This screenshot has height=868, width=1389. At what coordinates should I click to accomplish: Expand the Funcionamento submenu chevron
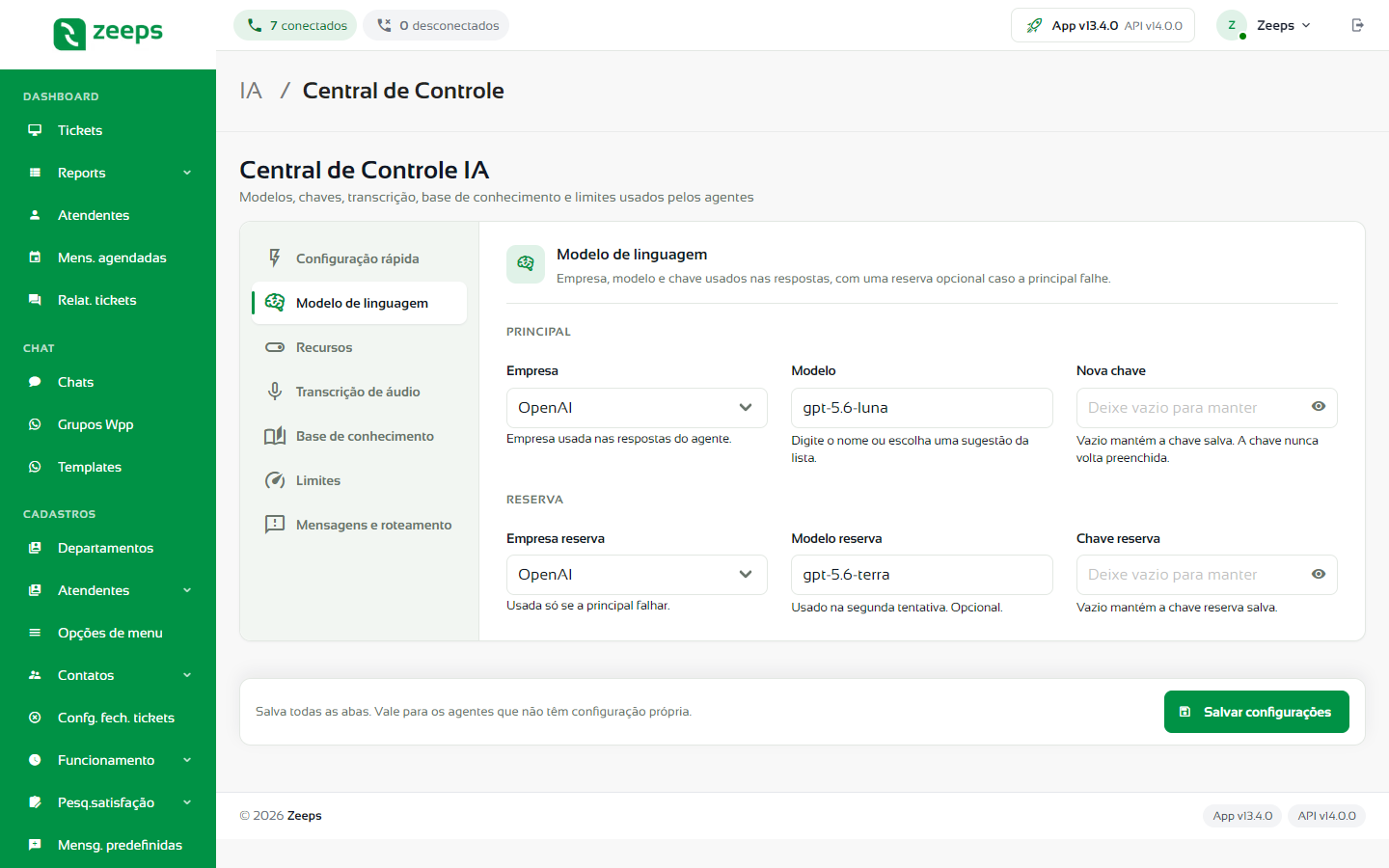[x=187, y=760]
